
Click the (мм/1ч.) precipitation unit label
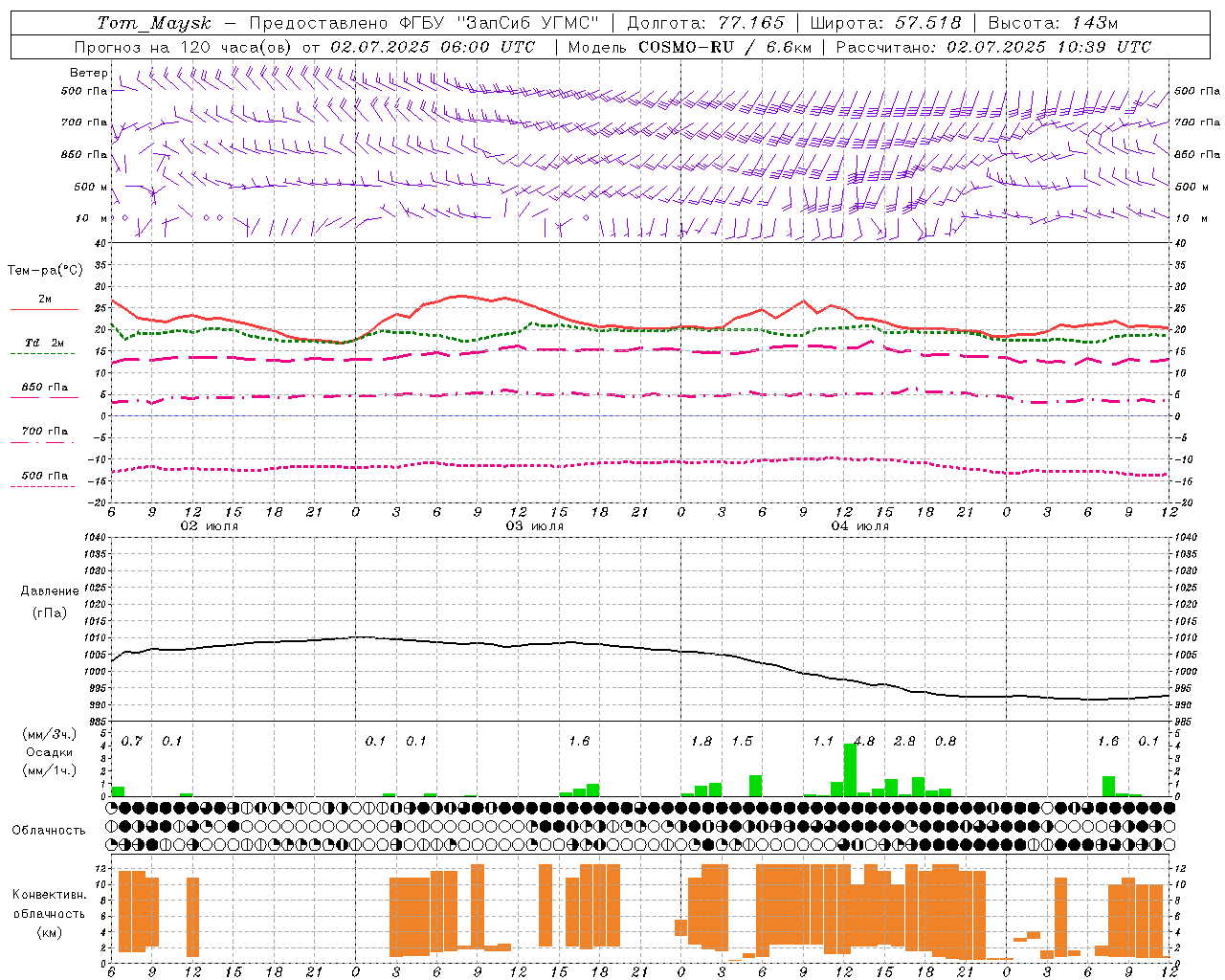click(50, 770)
